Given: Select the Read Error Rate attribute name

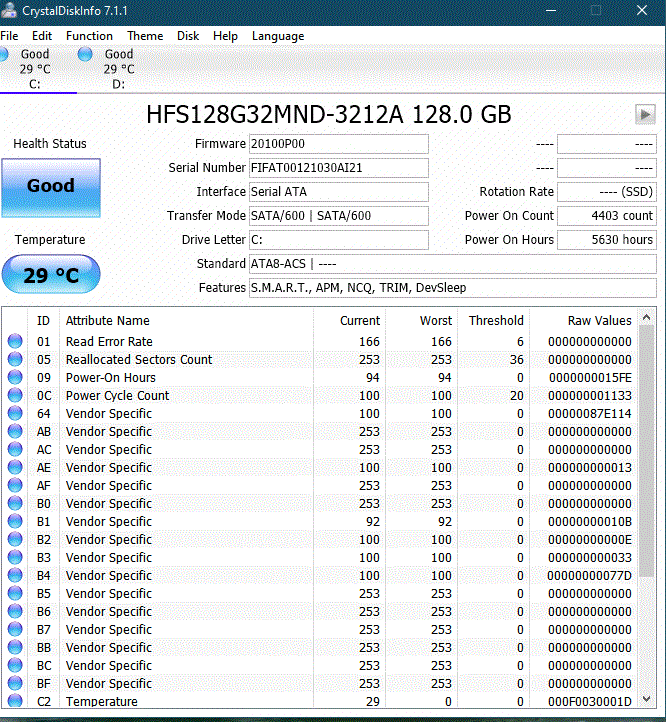Looking at the screenshot, I should [109, 342].
